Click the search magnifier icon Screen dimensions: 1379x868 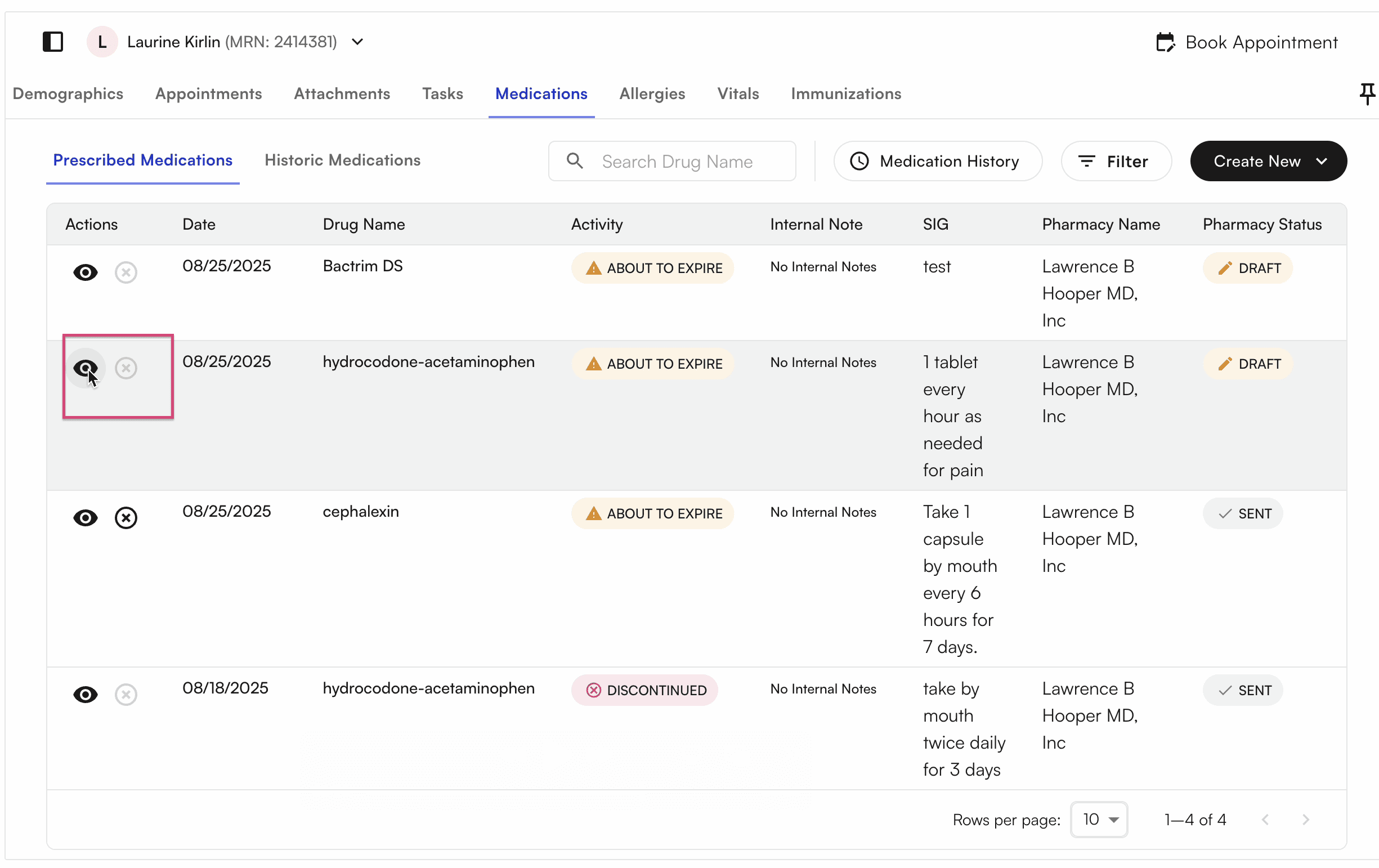coord(574,161)
